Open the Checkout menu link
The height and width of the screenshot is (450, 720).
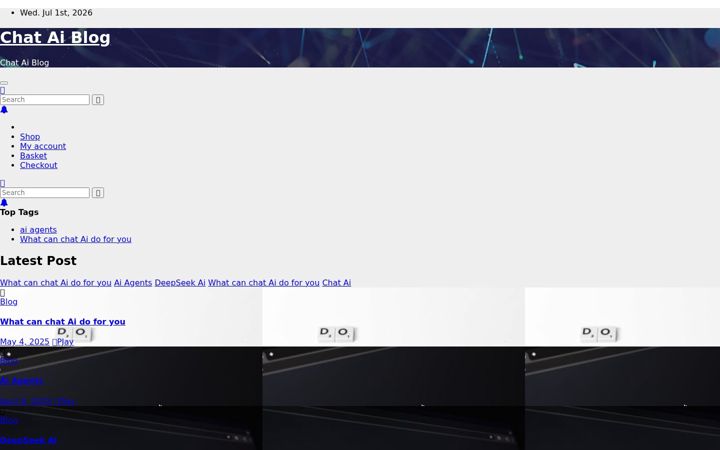click(39, 165)
